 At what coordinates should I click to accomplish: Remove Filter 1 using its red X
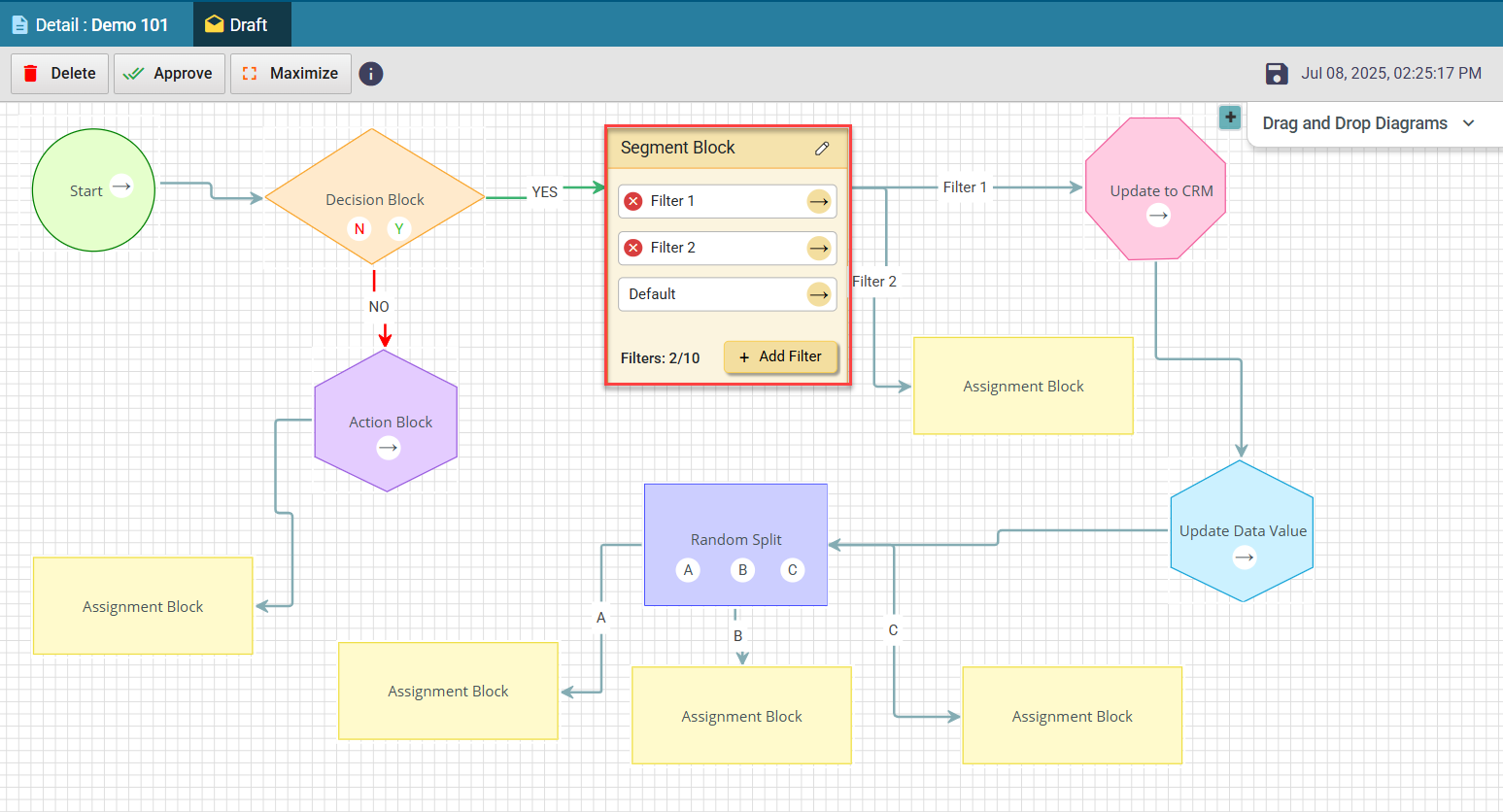(x=633, y=201)
